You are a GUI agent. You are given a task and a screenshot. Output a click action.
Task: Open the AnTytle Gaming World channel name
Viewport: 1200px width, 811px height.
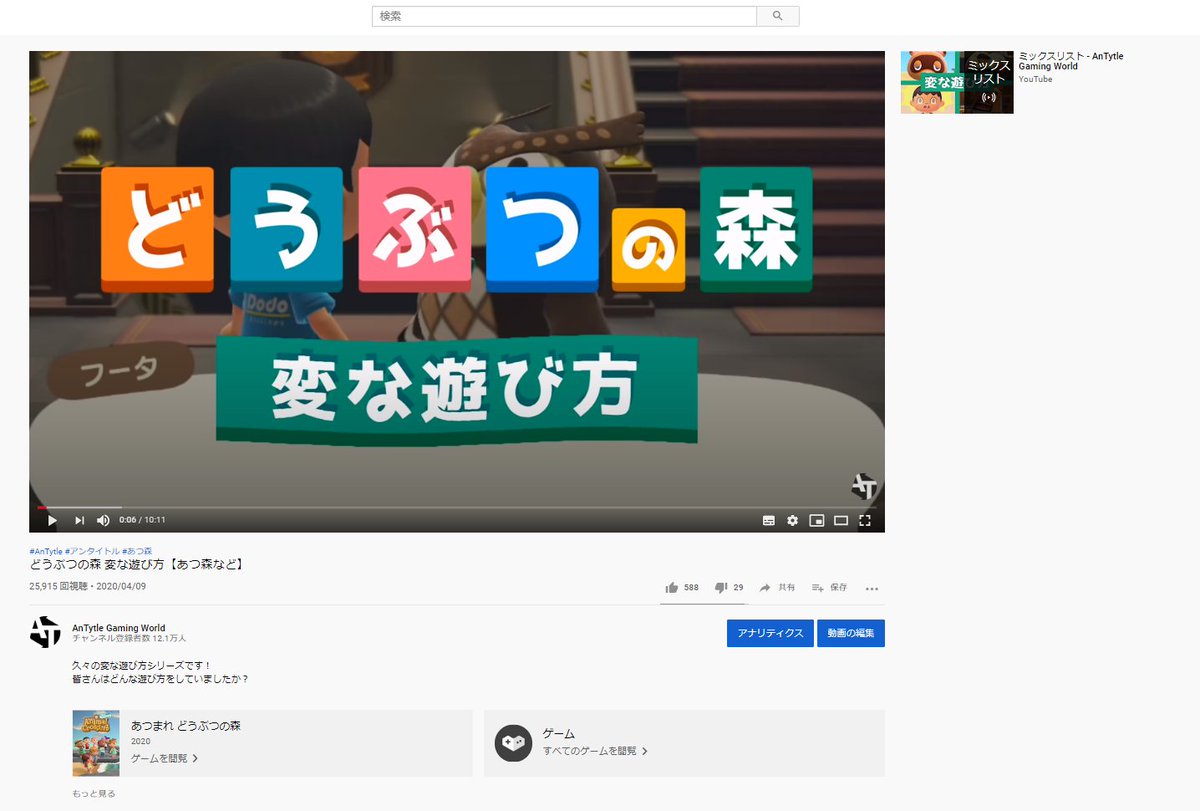(x=119, y=627)
